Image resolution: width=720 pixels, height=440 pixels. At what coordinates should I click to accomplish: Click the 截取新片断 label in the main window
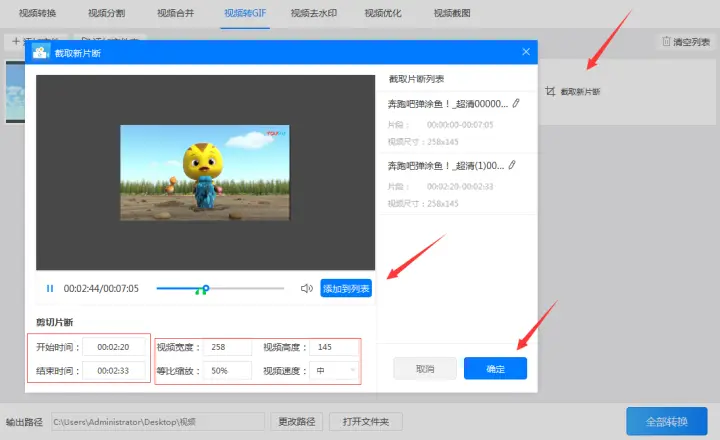coord(580,91)
